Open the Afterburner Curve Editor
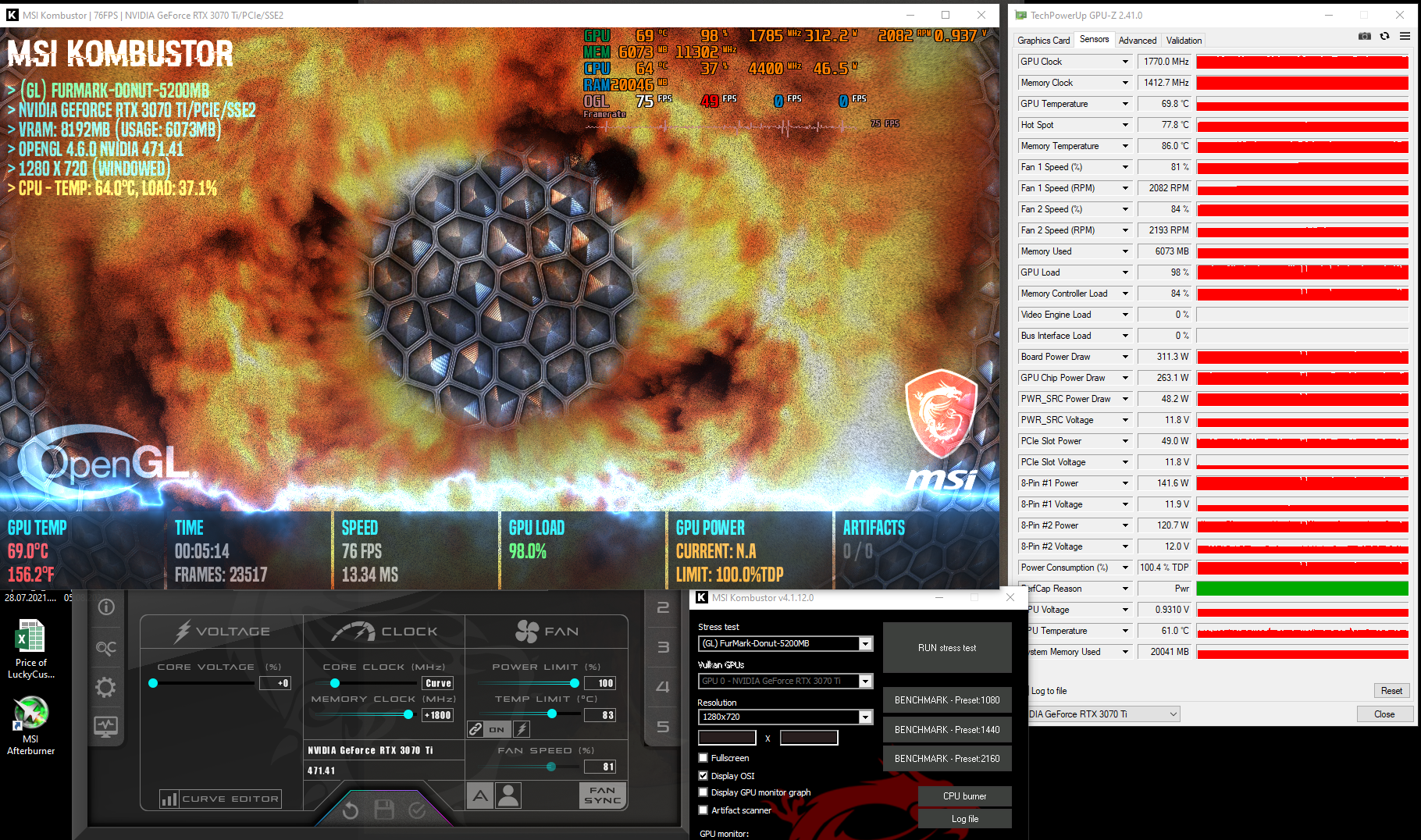The width and height of the screenshot is (1421, 840). [x=221, y=799]
